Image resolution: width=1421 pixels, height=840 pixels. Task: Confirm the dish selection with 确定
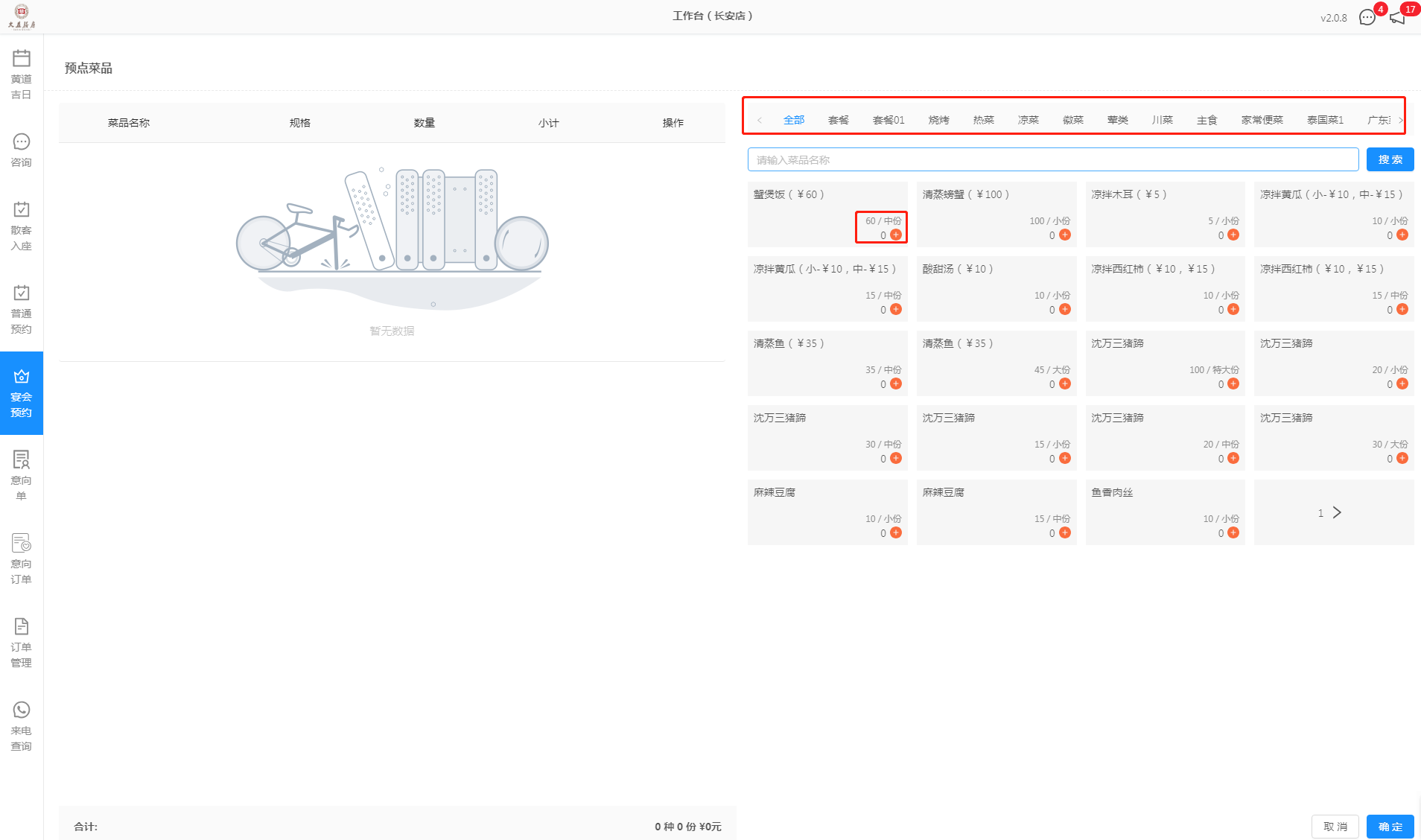click(1390, 827)
